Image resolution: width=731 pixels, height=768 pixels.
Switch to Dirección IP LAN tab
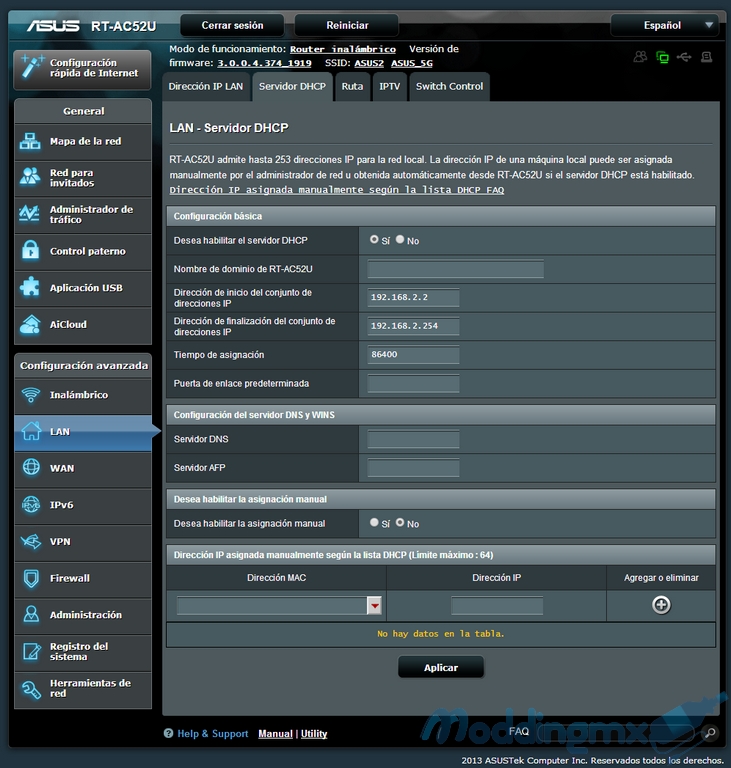tap(206, 87)
